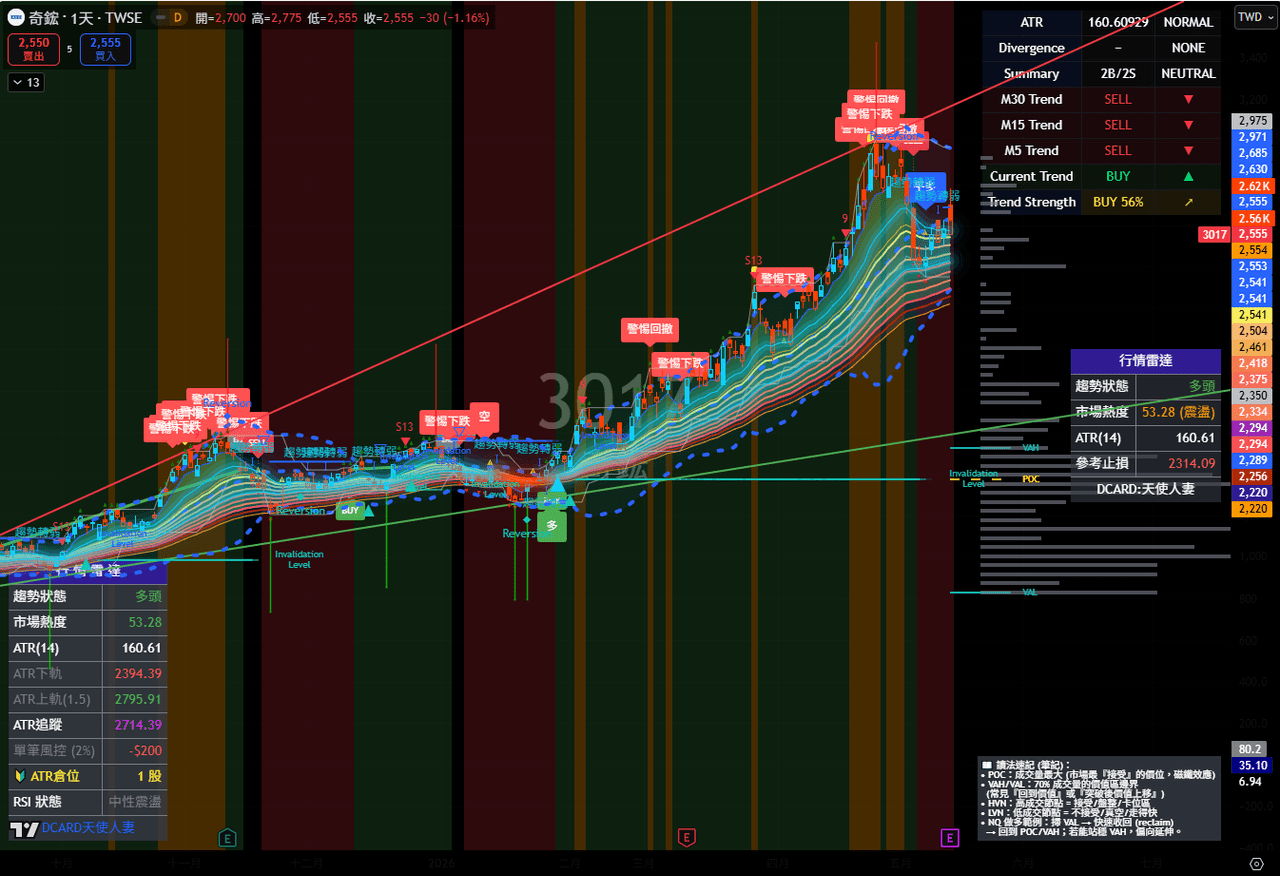
Task: Click the Summary 2B/2S cell
Action: [x=1118, y=73]
